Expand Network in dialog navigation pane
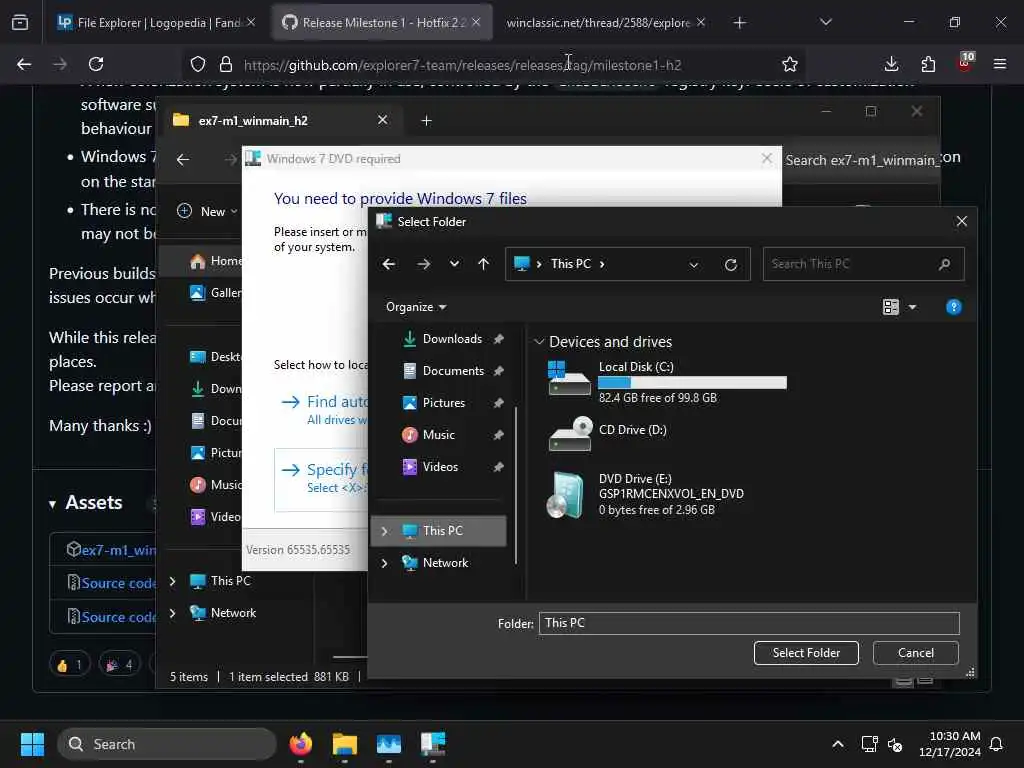Image resolution: width=1024 pixels, height=768 pixels. pyautogui.click(x=385, y=563)
